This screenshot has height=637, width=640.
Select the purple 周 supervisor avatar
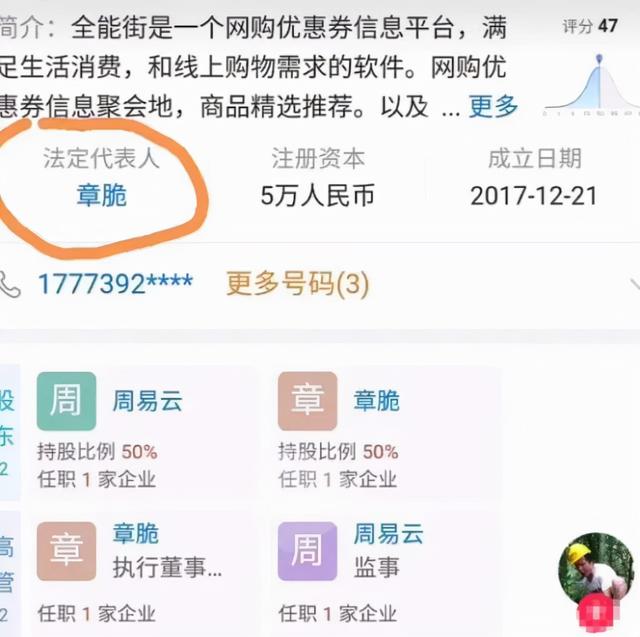tap(307, 551)
